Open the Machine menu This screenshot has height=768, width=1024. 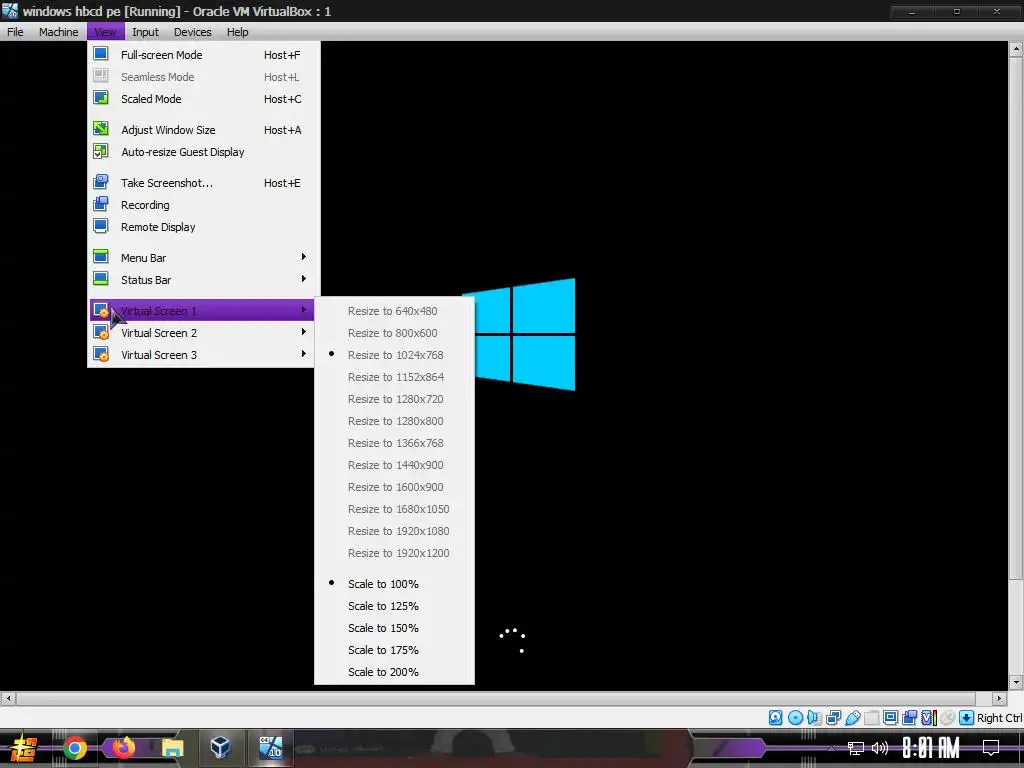coord(58,32)
